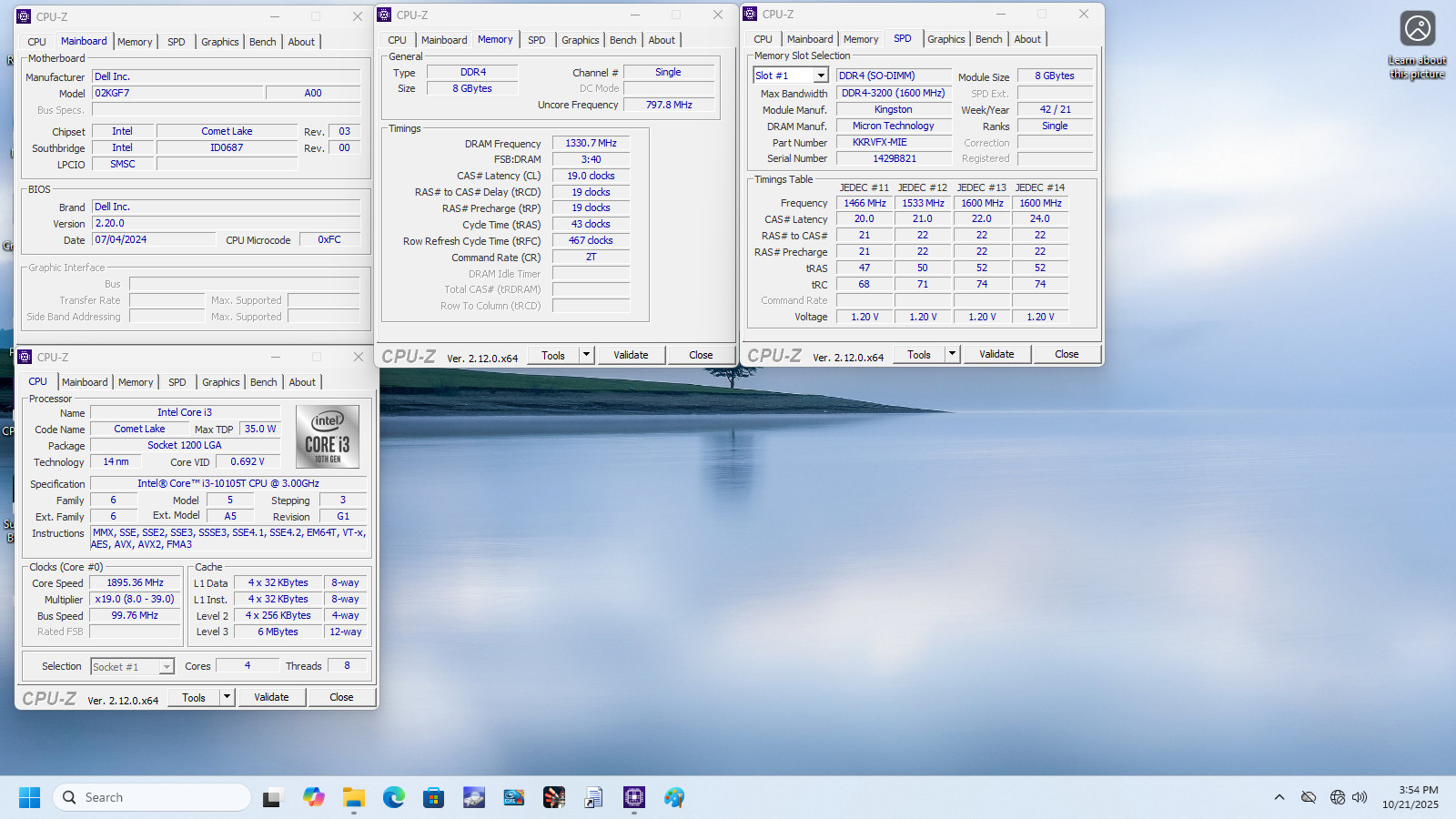Show hidden tray icons chevron

click(1279, 797)
